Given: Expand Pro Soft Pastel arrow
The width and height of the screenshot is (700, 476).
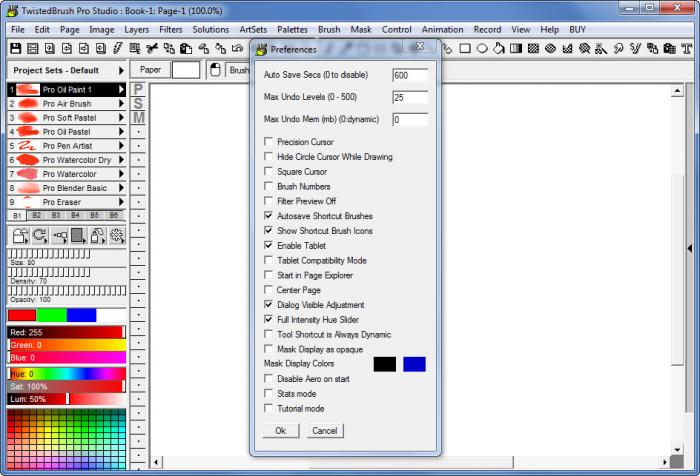Looking at the screenshot, I should pyautogui.click(x=121, y=117).
